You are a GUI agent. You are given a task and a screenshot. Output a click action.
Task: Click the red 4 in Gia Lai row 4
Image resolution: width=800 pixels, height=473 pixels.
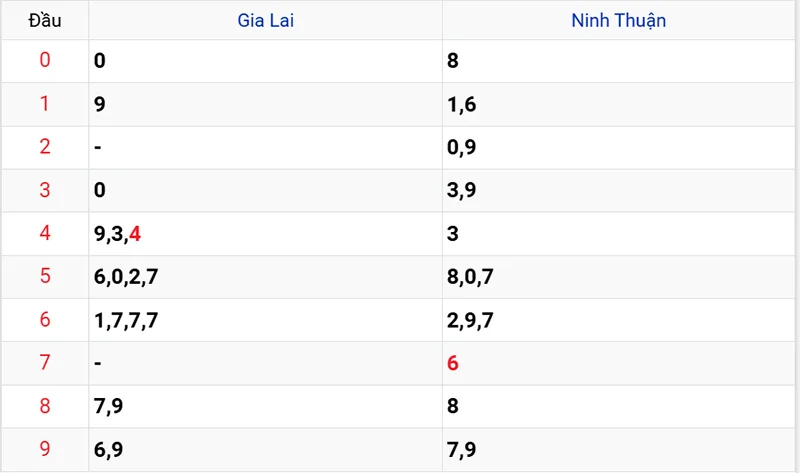tap(135, 234)
